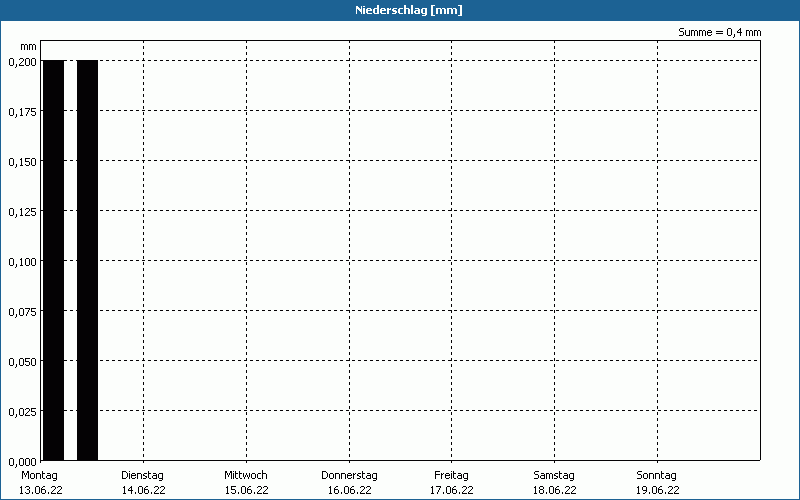Click the Montag day label

[39, 476]
